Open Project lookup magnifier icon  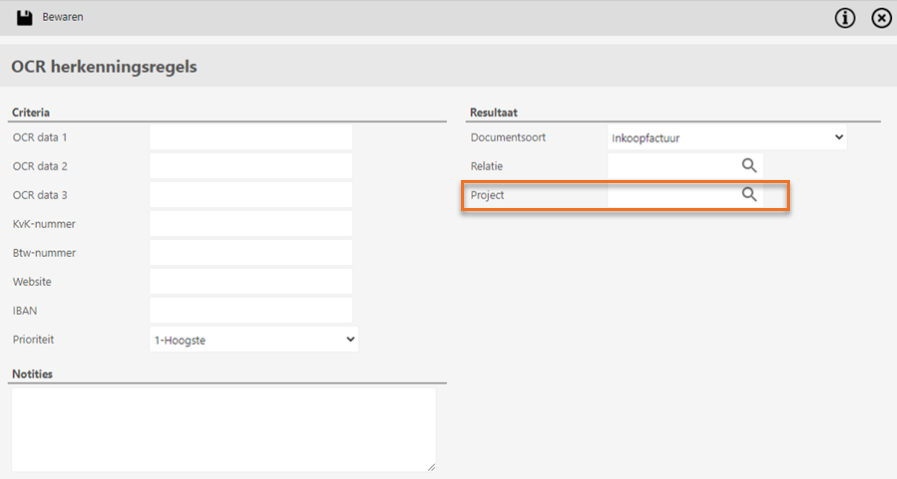[749, 195]
